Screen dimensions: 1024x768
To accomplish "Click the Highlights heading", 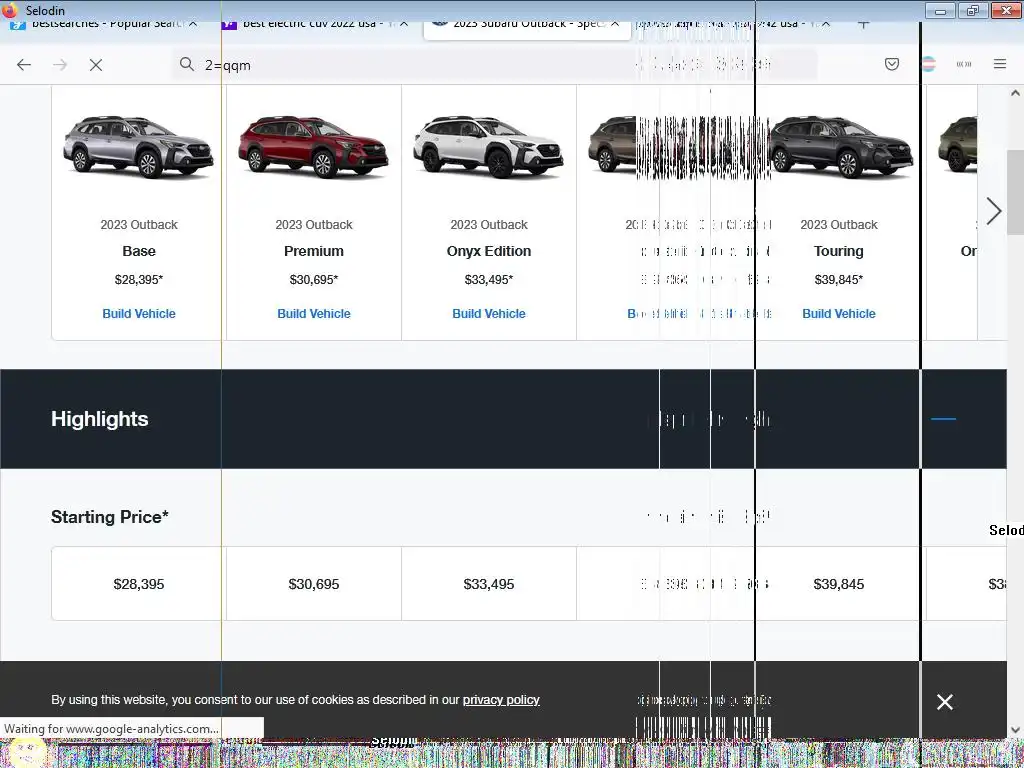I will click(x=100, y=419).
